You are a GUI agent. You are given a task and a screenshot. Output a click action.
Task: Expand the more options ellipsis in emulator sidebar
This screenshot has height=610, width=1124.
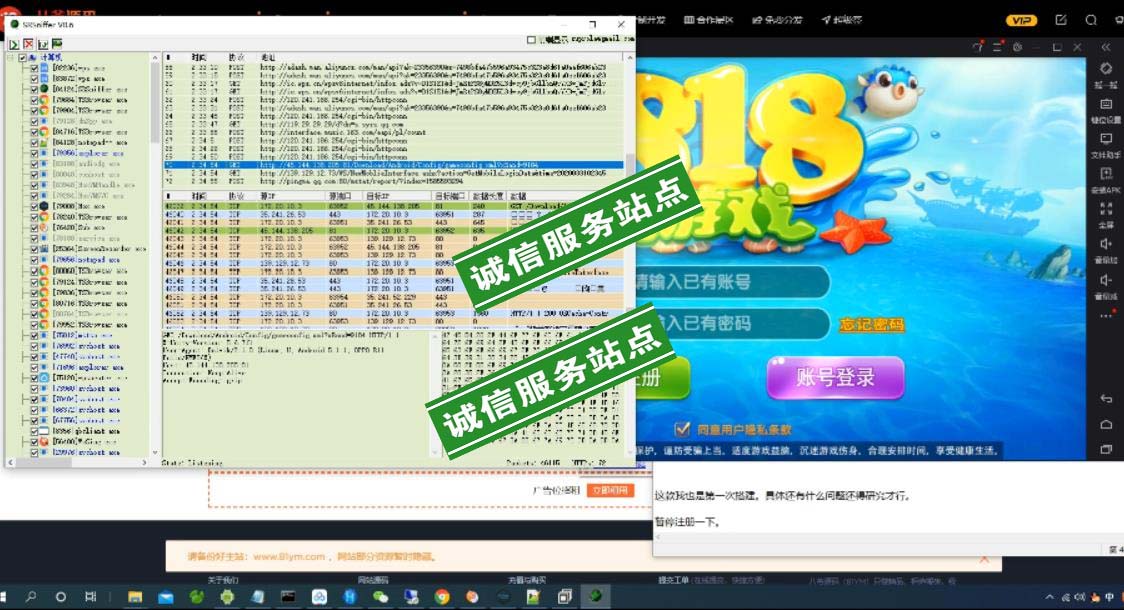[1106, 315]
